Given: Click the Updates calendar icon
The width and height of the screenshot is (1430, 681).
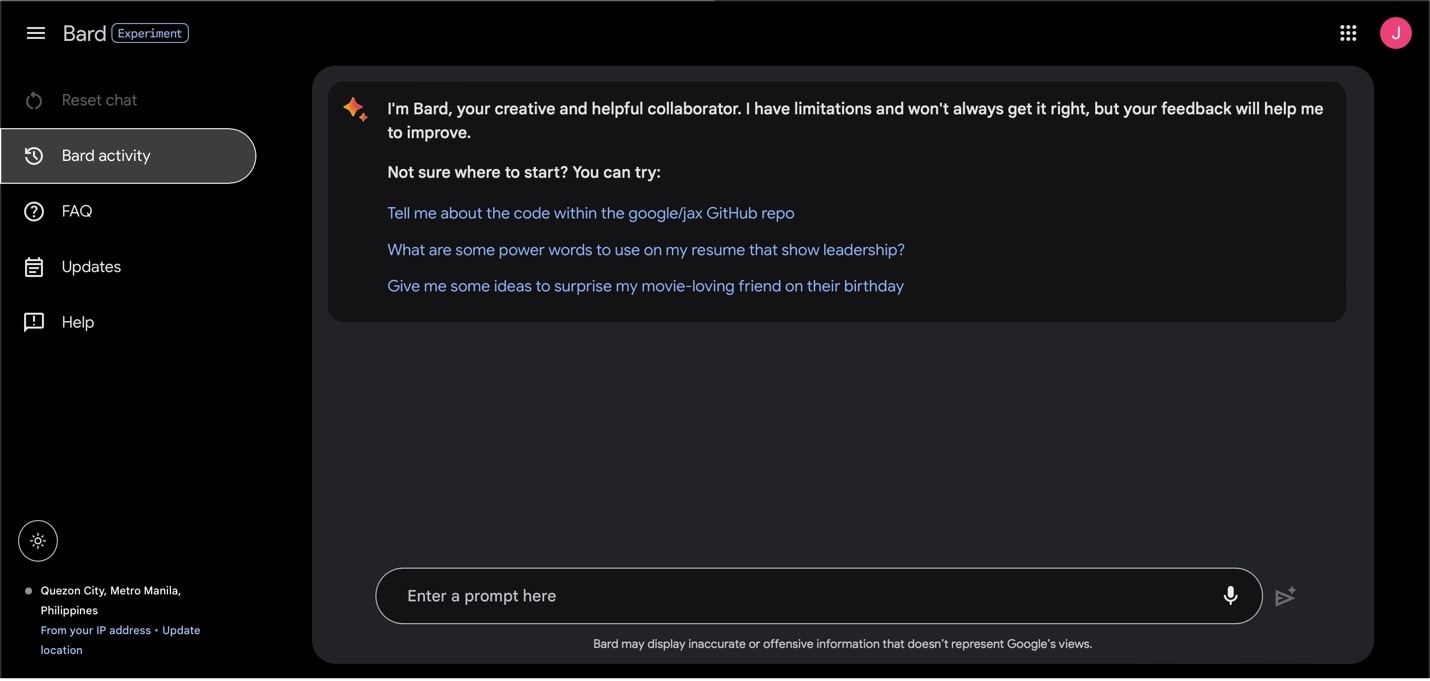Looking at the screenshot, I should (x=34, y=267).
